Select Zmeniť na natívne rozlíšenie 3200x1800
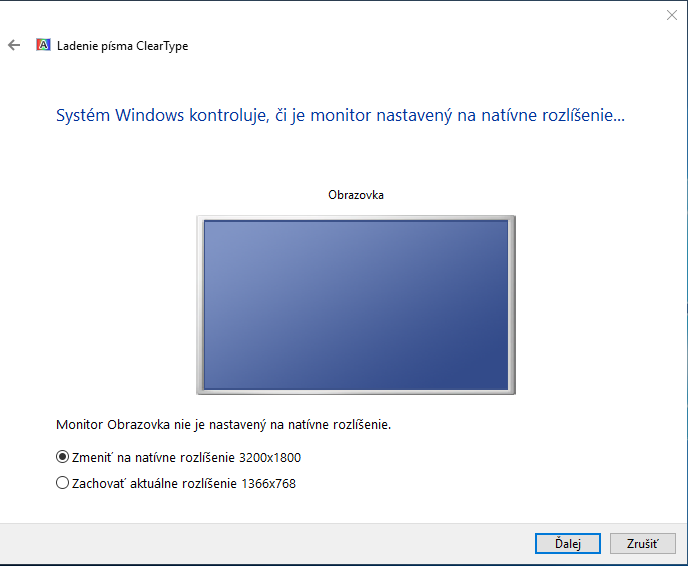 point(179,457)
